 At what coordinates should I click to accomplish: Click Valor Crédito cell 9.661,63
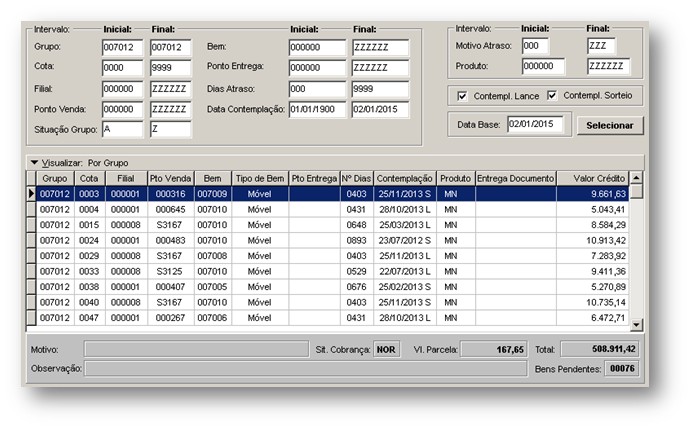pyautogui.click(x=593, y=194)
